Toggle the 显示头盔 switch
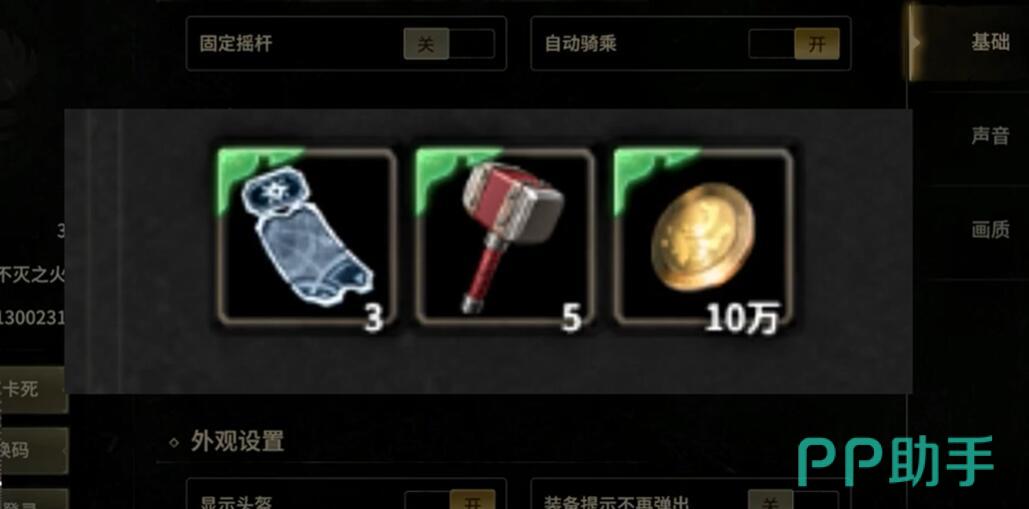This screenshot has width=1029, height=509. [x=450, y=501]
